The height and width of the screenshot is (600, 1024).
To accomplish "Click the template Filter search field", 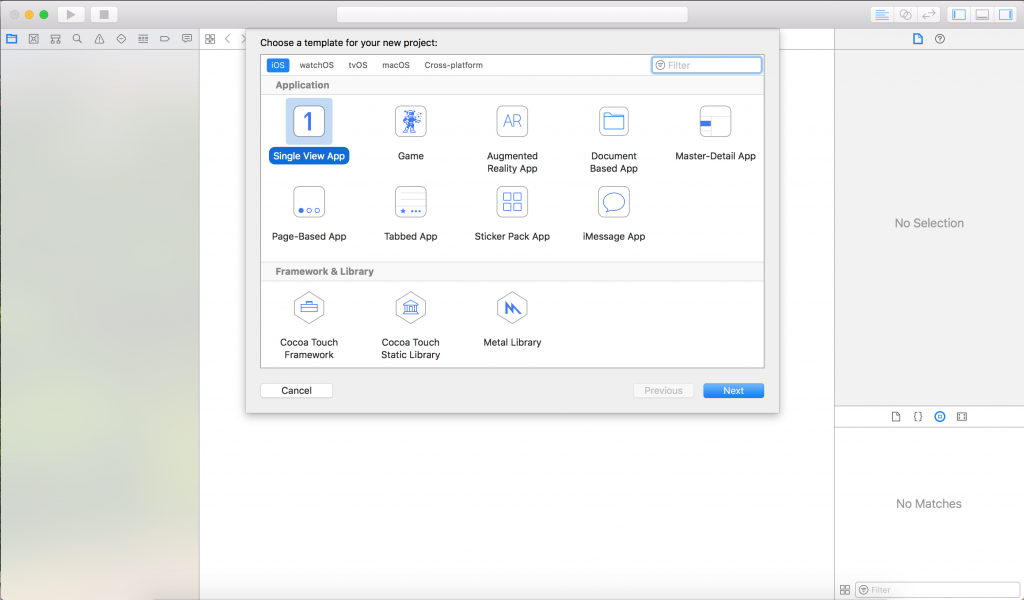I will [707, 64].
